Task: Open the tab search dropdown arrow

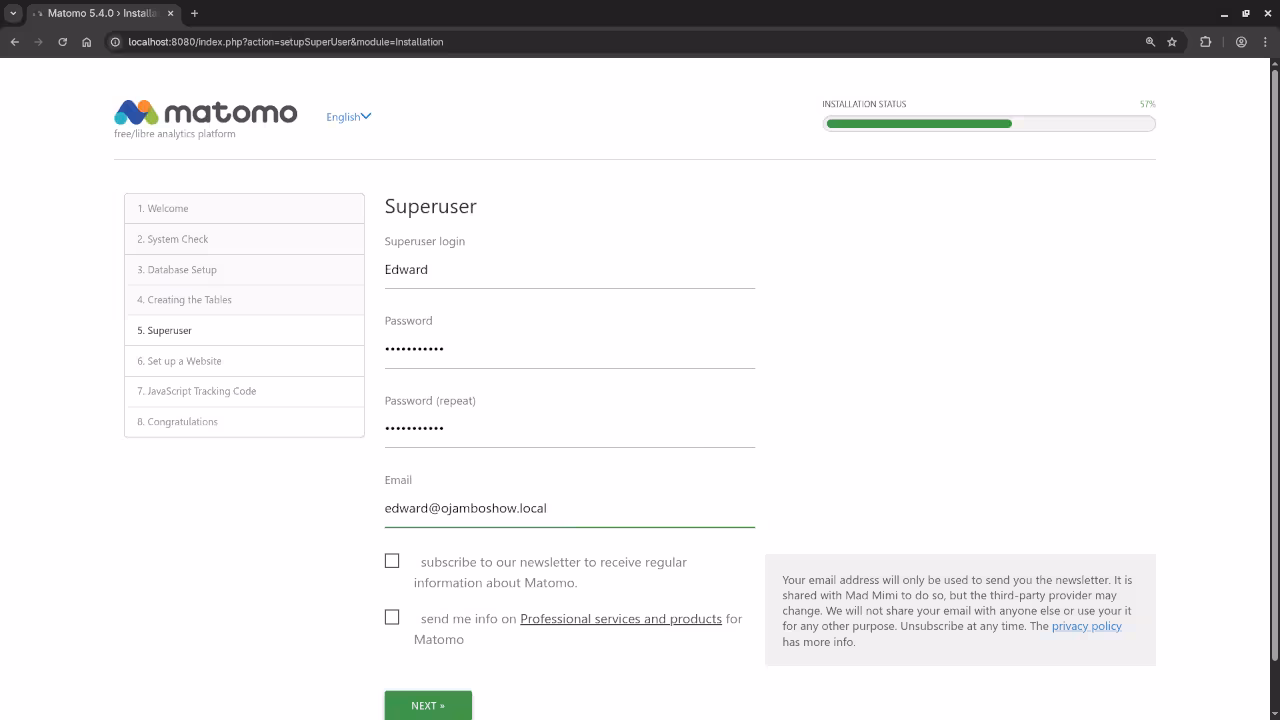Action: tap(13, 13)
